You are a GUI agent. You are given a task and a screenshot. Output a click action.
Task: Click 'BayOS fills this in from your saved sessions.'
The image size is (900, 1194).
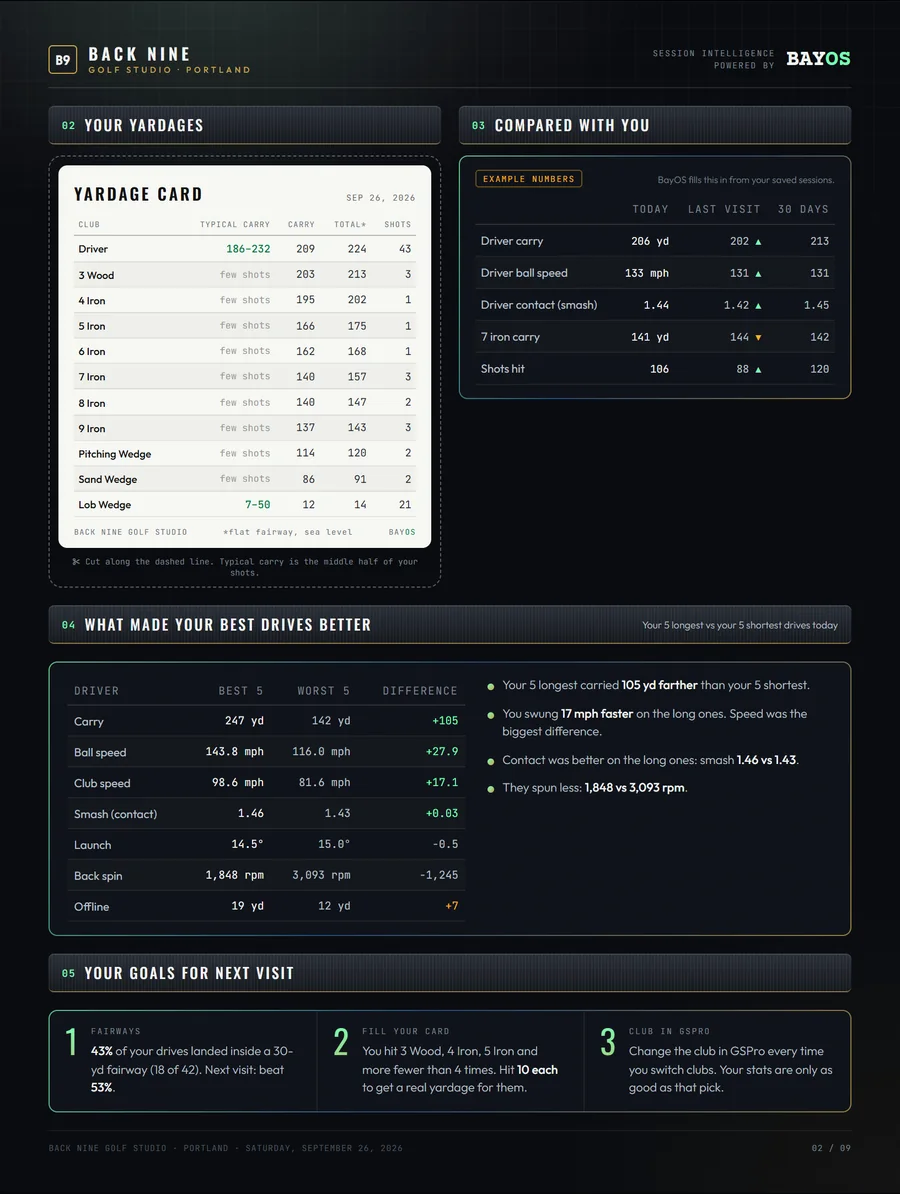pos(745,180)
